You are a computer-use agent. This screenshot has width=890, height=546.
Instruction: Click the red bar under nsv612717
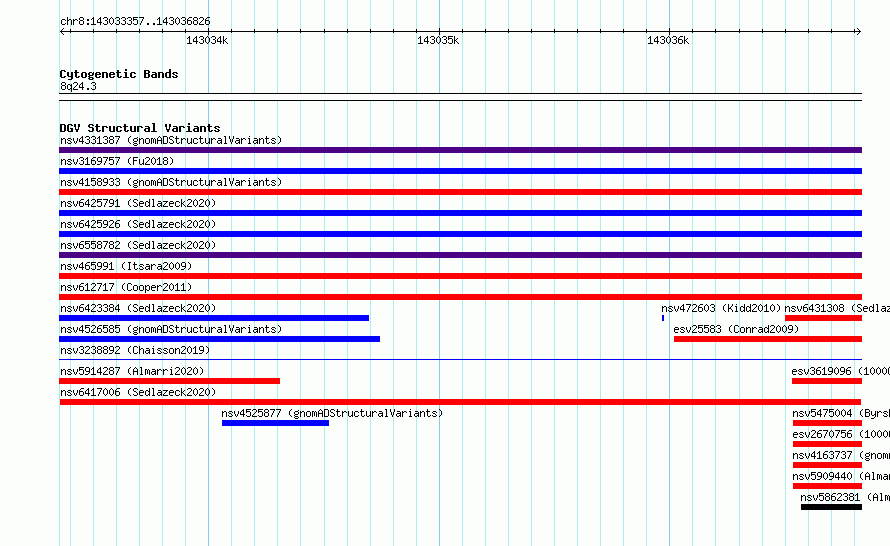pos(460,297)
